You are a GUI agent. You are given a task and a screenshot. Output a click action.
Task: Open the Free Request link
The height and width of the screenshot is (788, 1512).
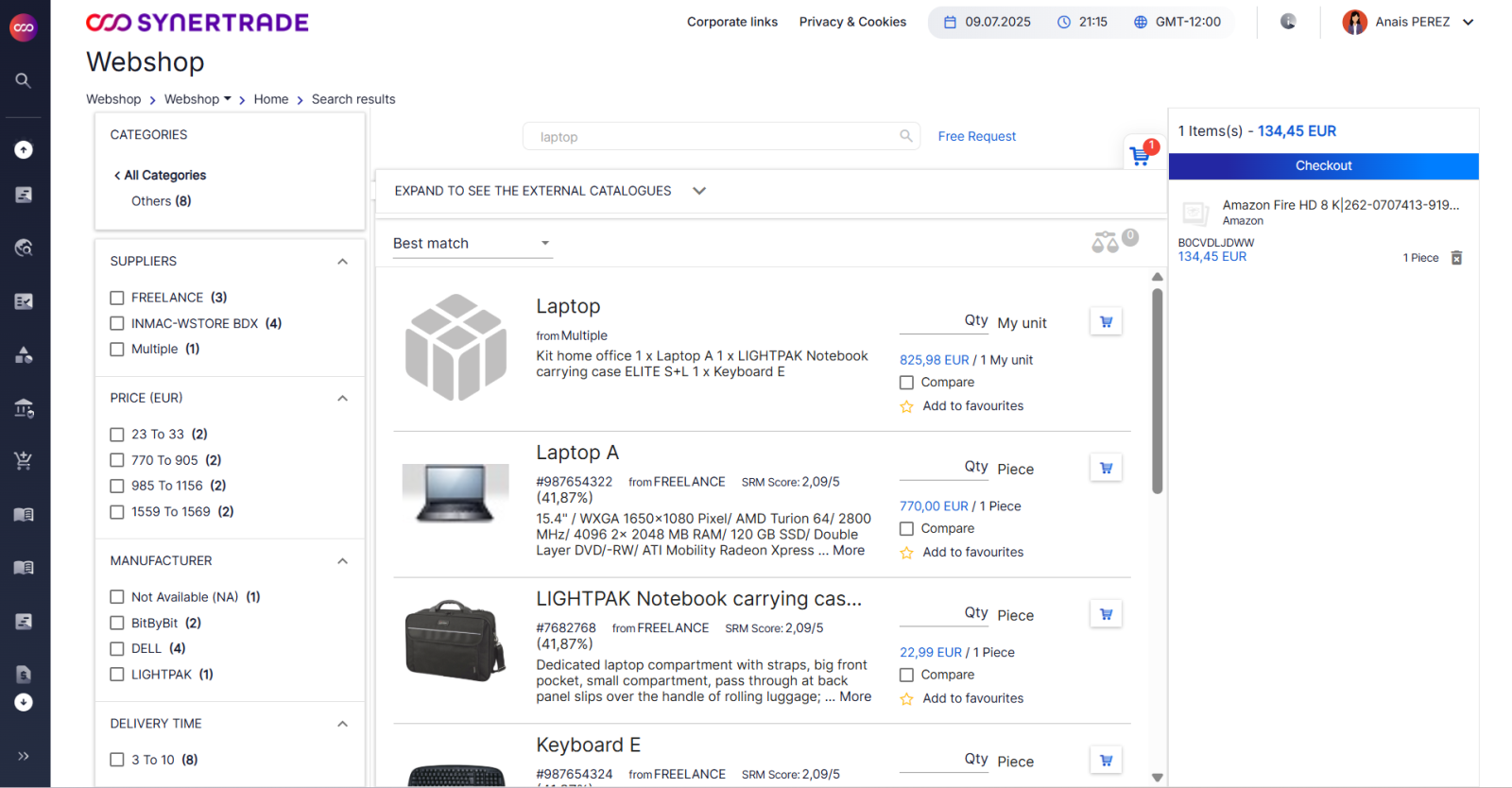[x=977, y=136]
